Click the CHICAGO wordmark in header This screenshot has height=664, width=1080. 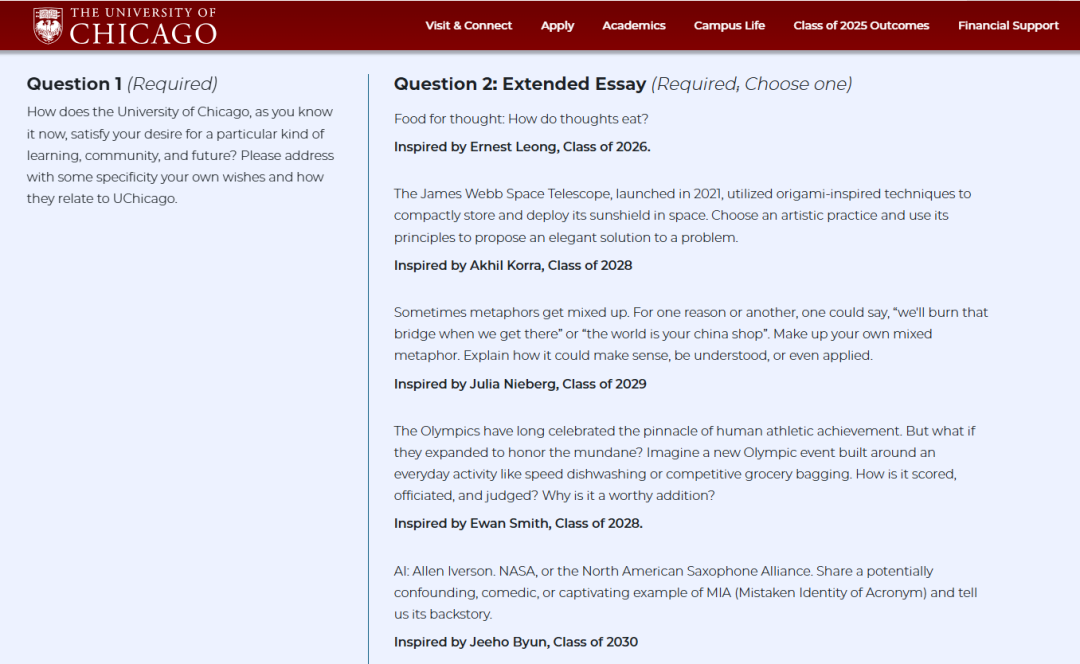143,34
